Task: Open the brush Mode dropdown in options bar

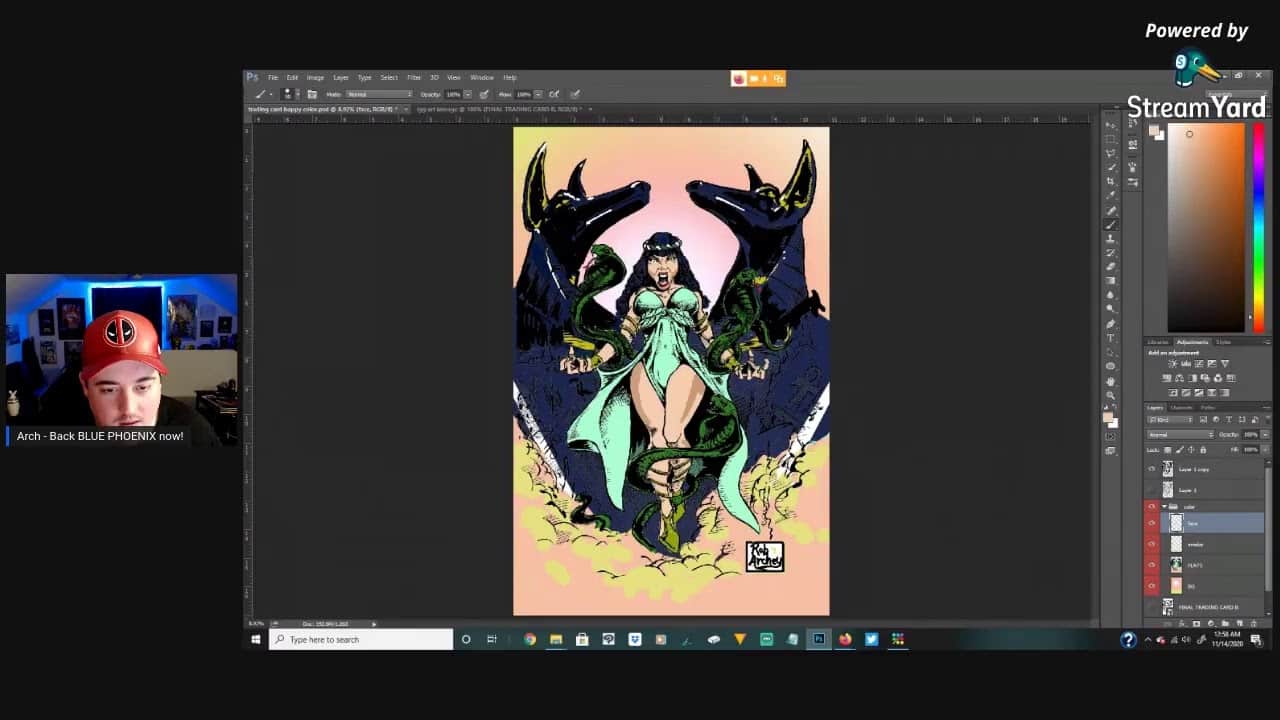Action: click(378, 94)
